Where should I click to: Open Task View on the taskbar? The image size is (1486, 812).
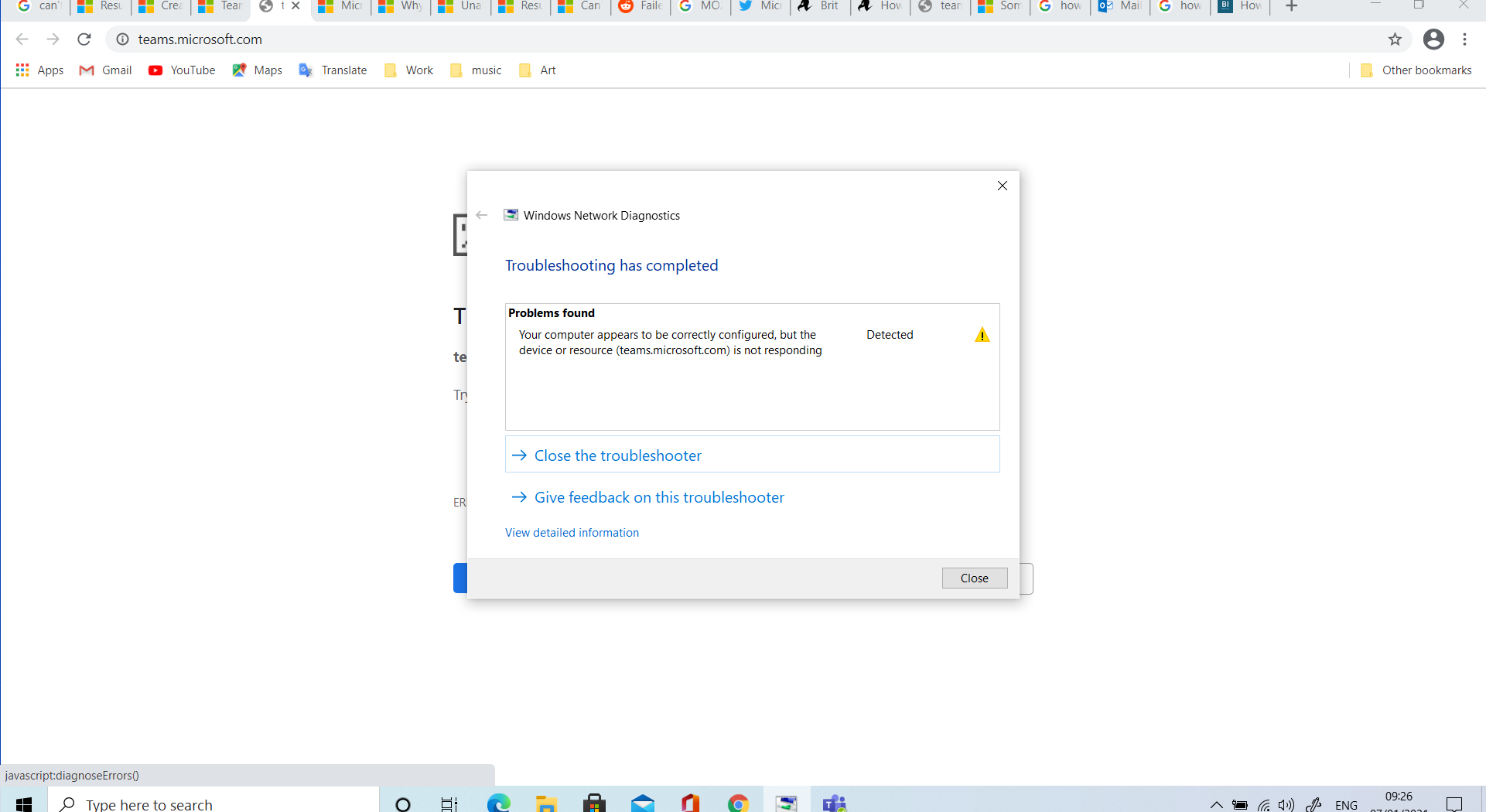pos(449,804)
